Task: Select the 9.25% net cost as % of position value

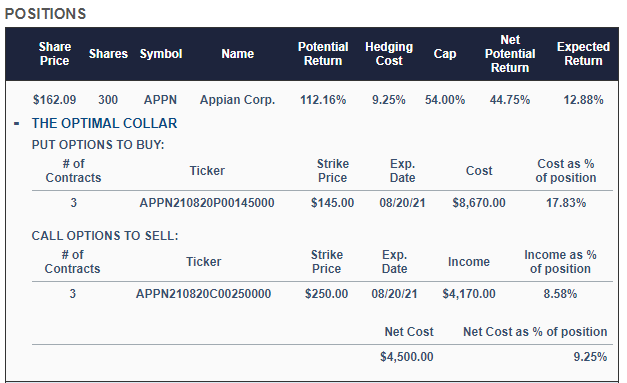Action: [590, 357]
